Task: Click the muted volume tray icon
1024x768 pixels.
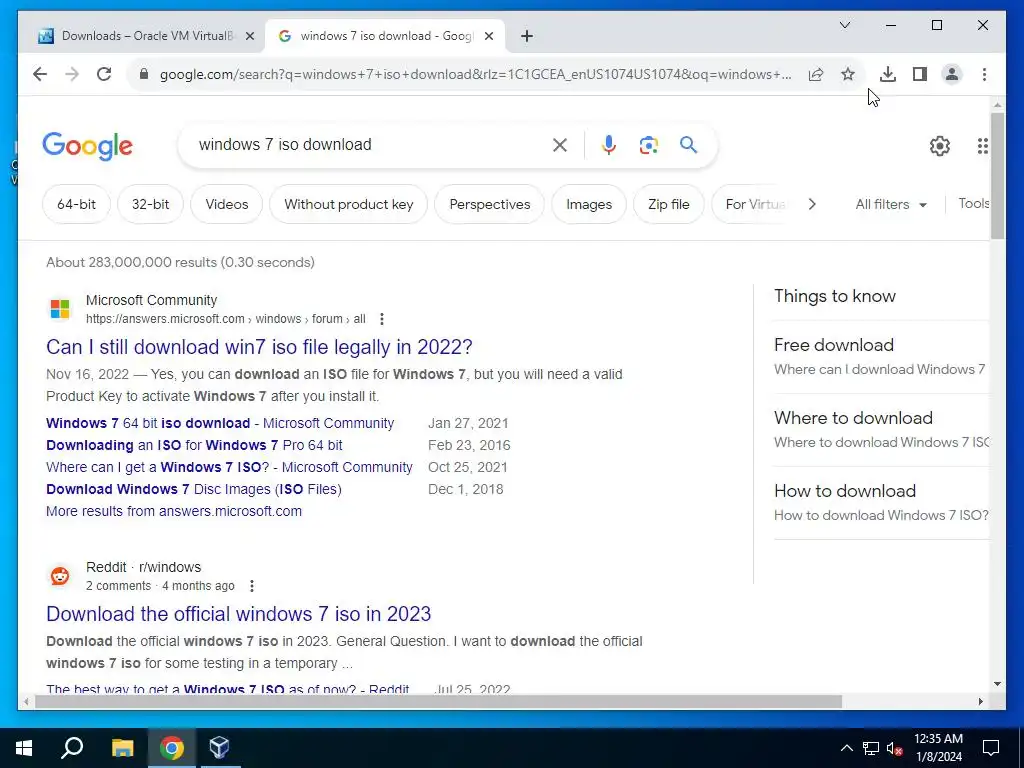Action: [x=894, y=748]
